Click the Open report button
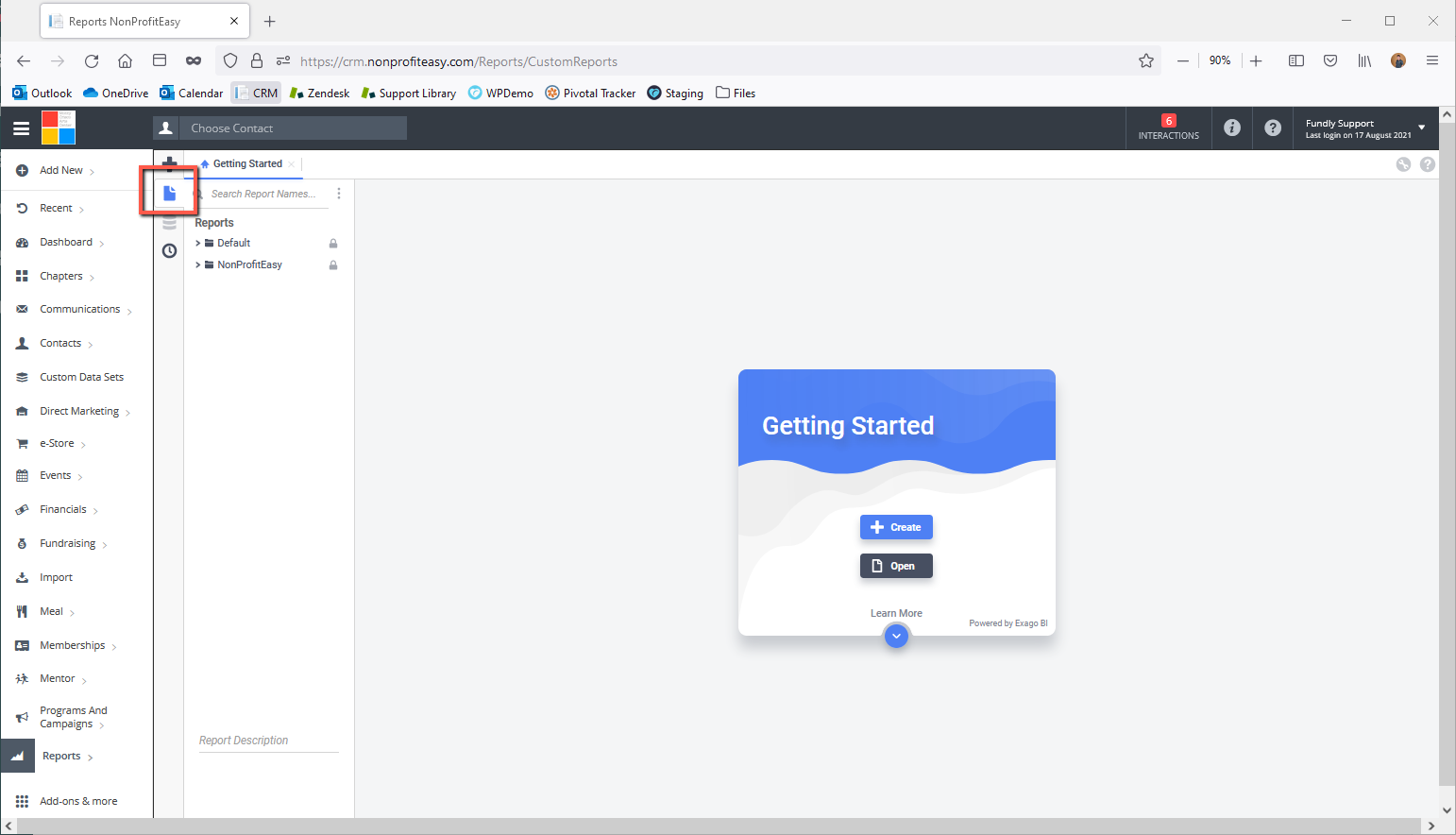This screenshot has width=1456, height=835. pos(896,566)
